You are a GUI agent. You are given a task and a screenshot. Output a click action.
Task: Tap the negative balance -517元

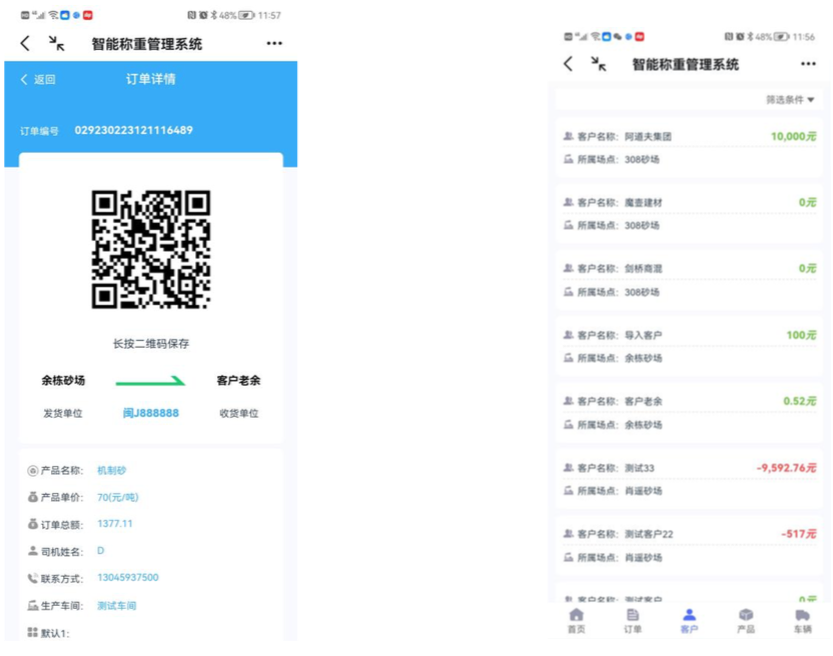[798, 534]
